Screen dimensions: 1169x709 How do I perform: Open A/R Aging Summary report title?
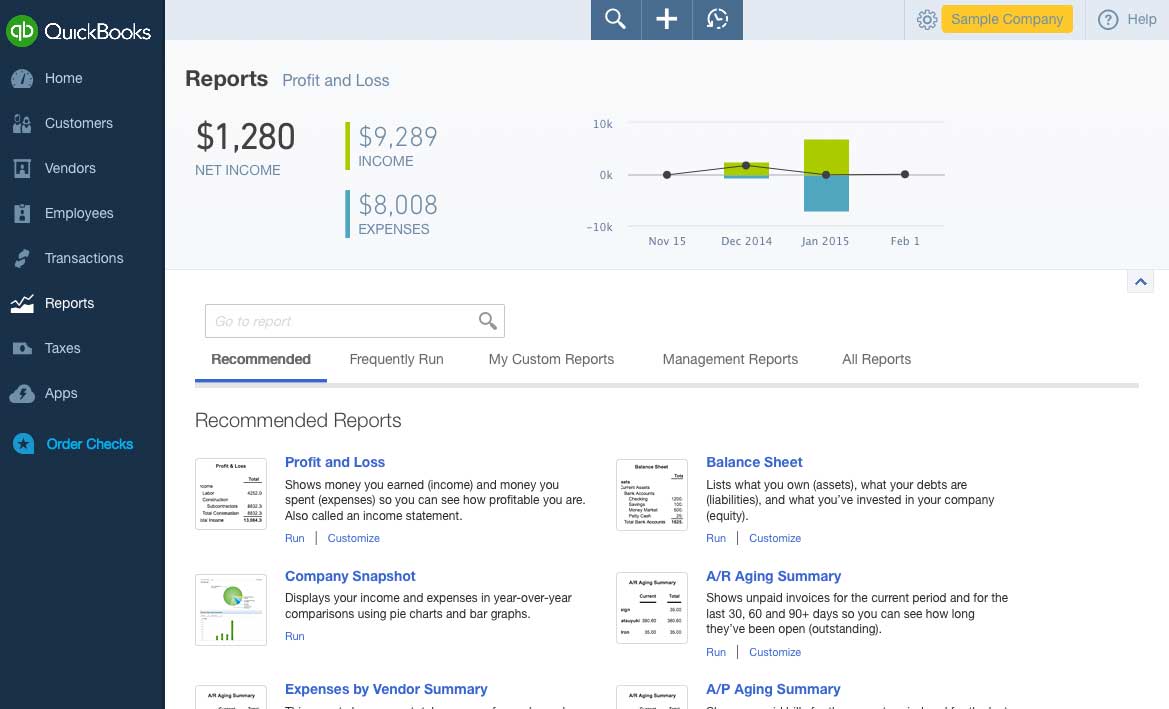click(x=773, y=576)
